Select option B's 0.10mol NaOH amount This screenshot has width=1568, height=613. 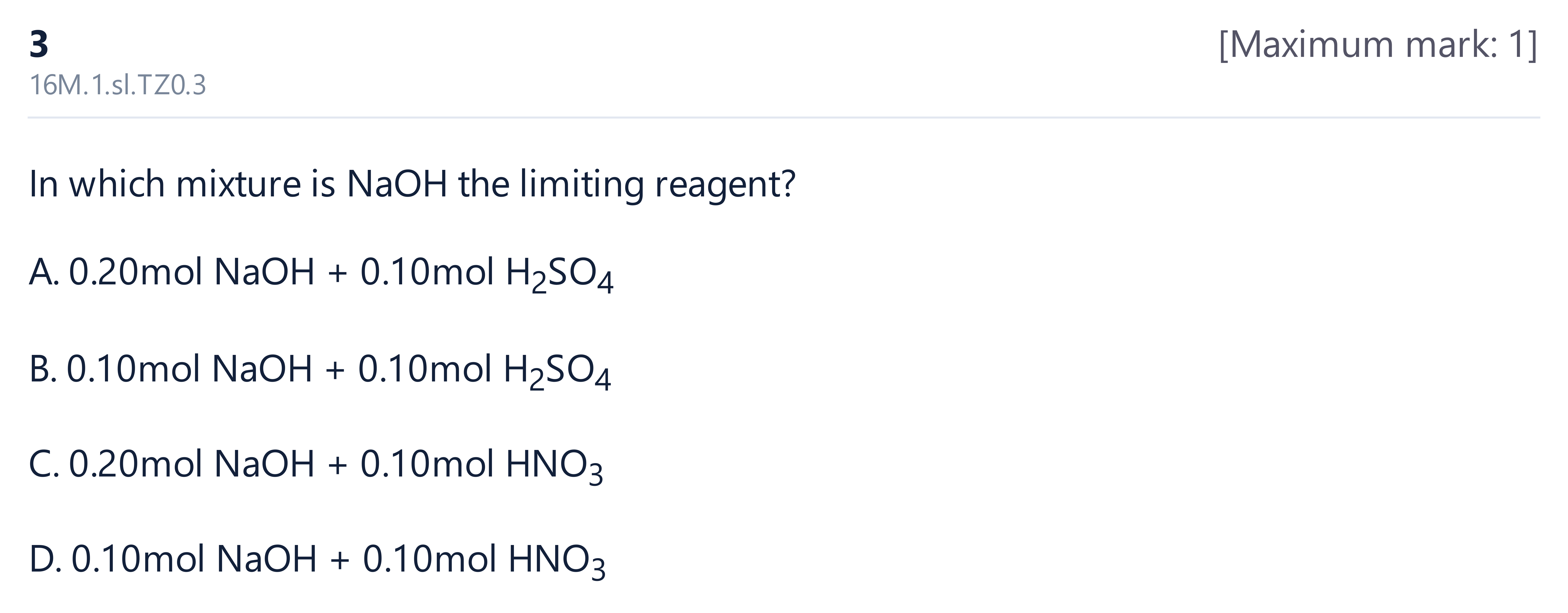[x=189, y=369]
